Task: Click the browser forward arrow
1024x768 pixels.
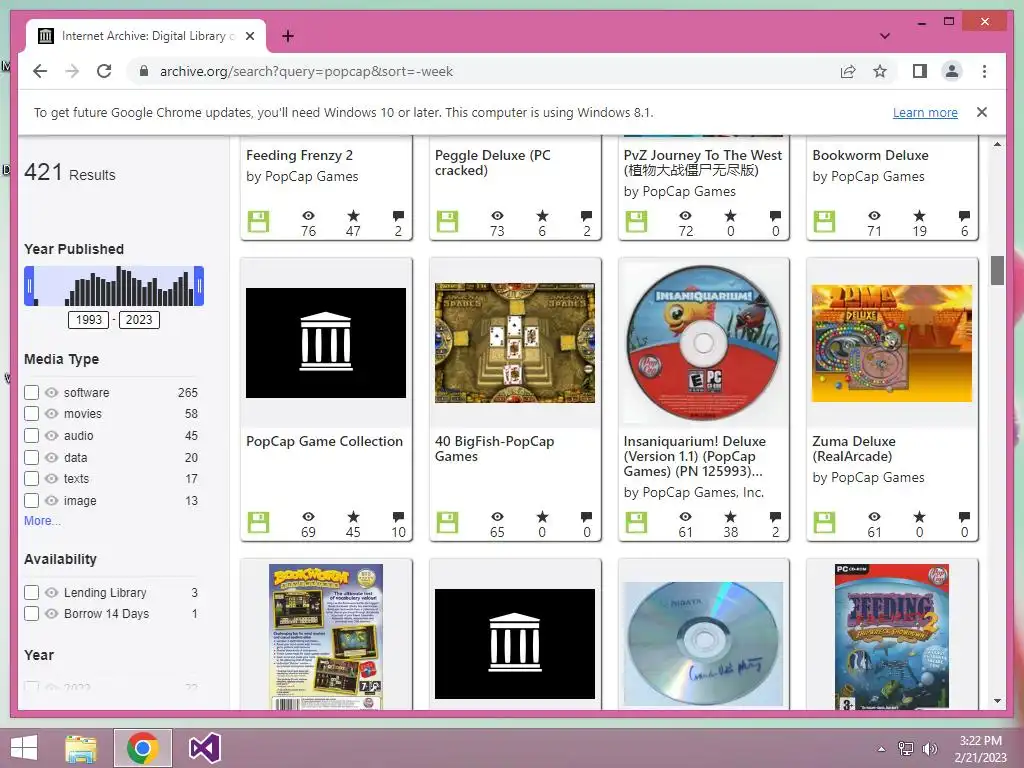Action: click(72, 71)
